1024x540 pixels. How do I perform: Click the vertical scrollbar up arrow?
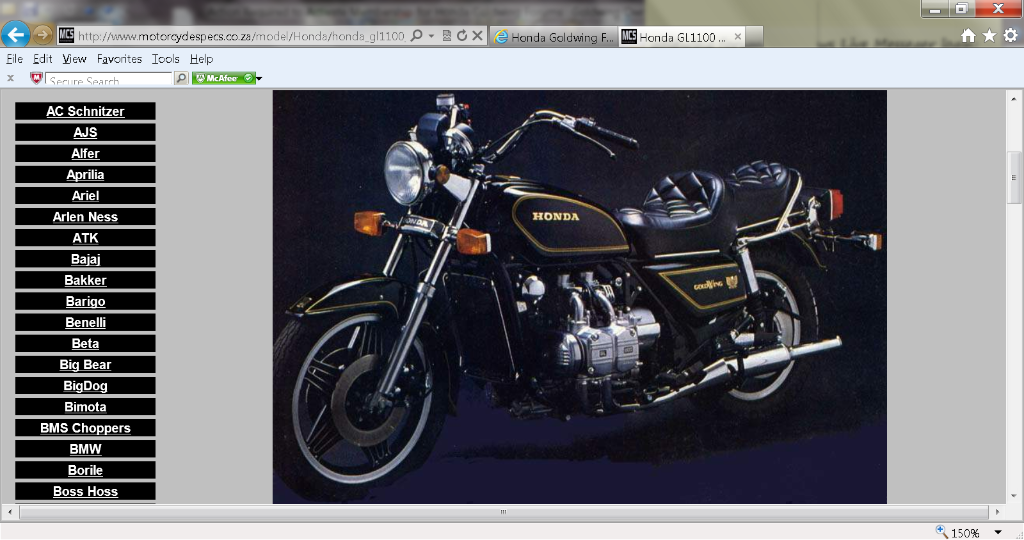coord(1014,99)
